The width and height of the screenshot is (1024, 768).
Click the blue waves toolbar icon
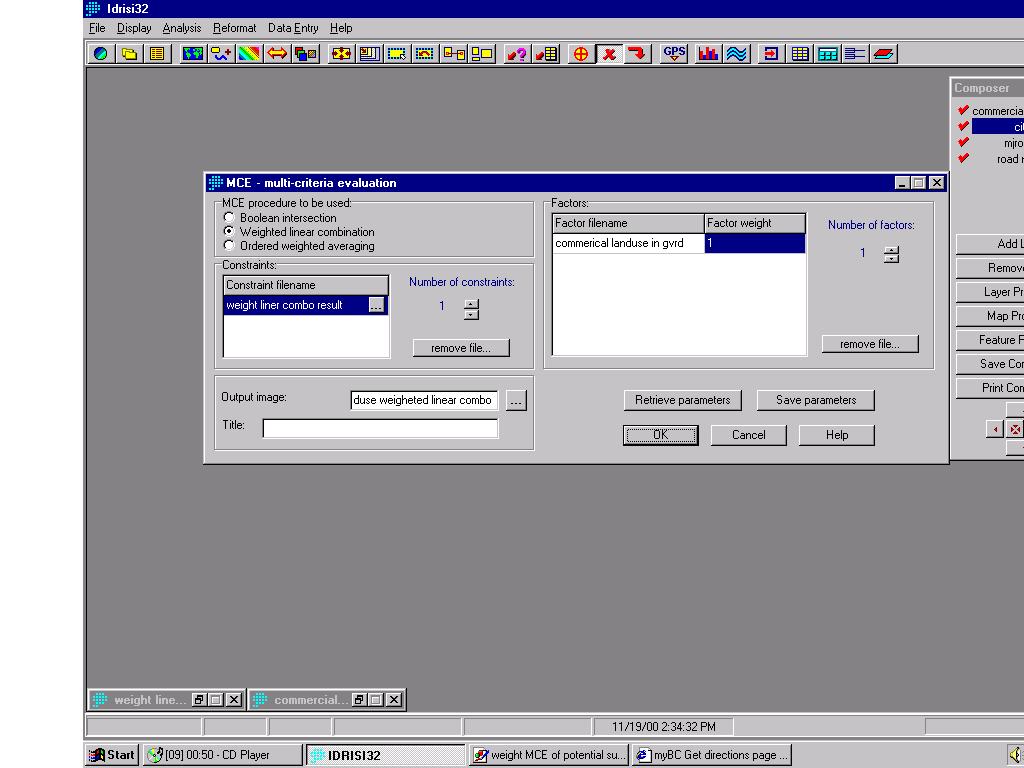click(736, 54)
